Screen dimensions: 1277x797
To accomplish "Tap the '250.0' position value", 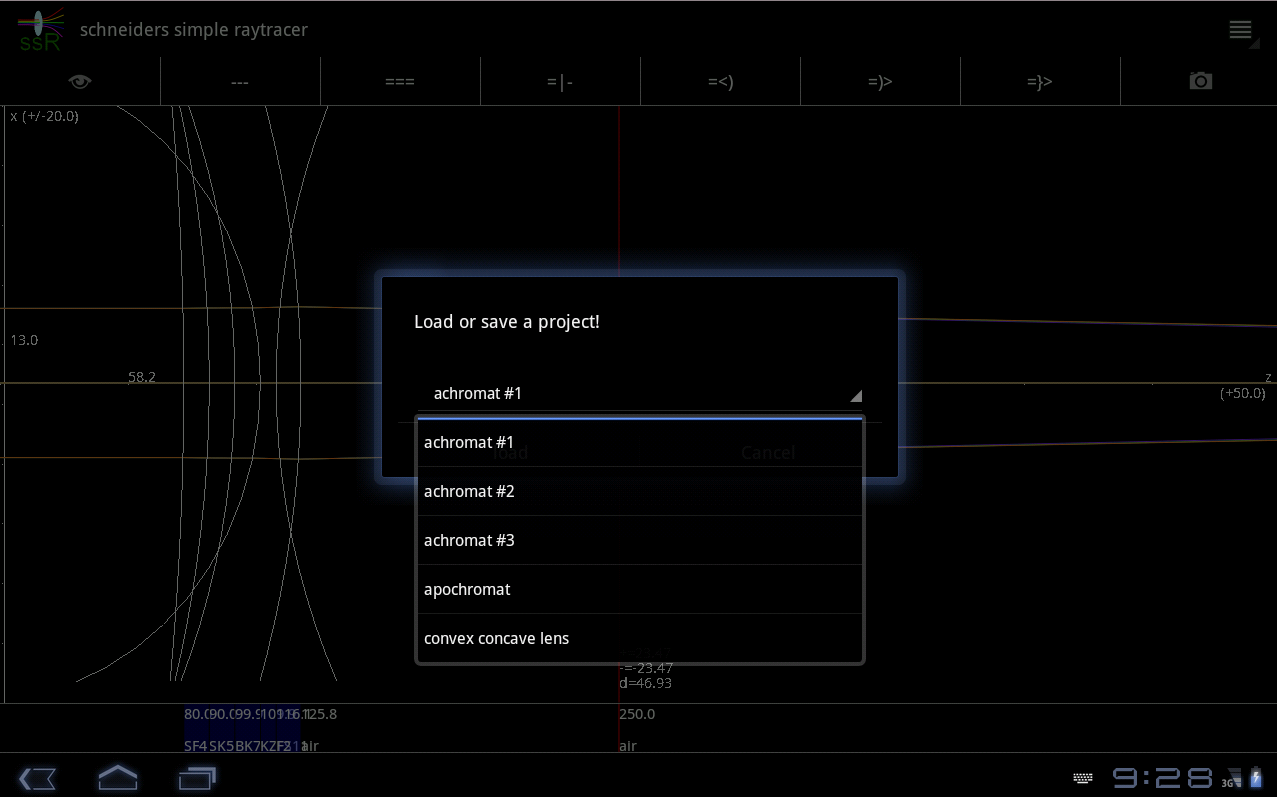I will (x=637, y=715).
